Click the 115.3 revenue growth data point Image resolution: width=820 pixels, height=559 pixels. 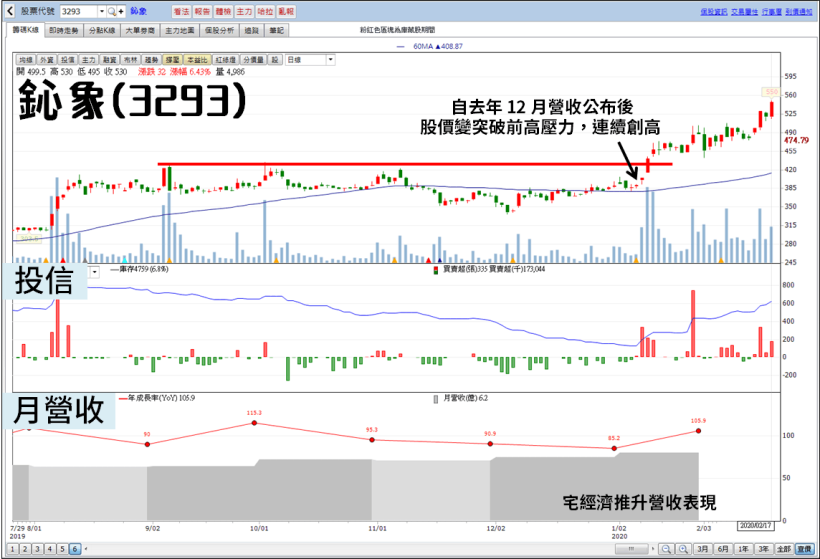(x=255, y=423)
